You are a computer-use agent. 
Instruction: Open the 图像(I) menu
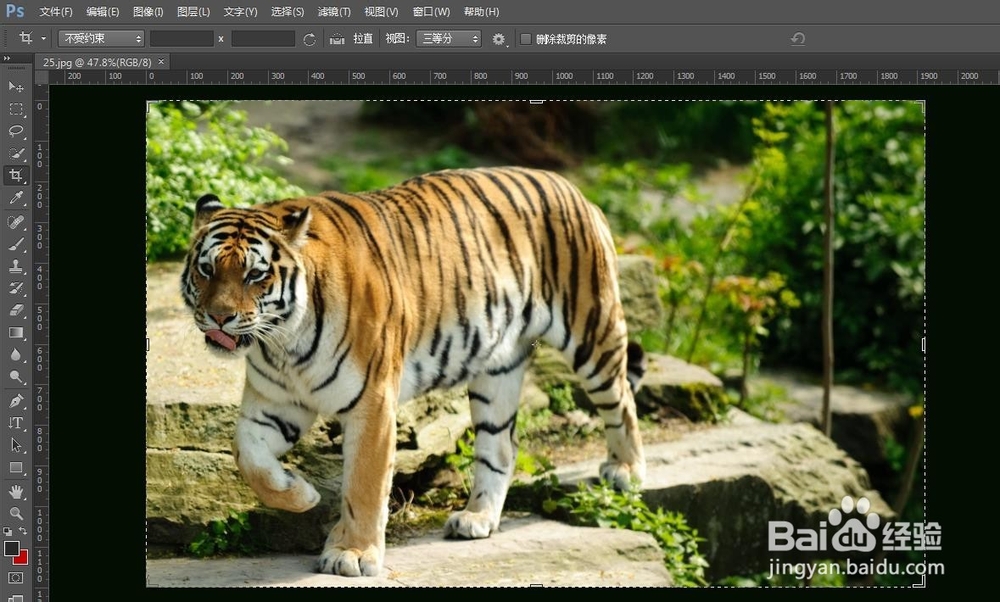[x=148, y=11]
